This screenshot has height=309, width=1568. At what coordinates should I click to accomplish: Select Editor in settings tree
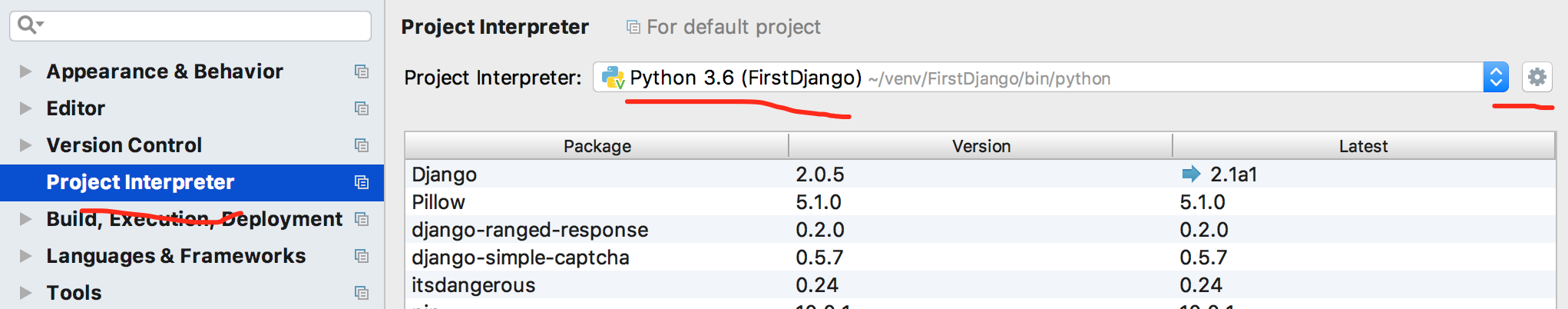click(x=75, y=108)
